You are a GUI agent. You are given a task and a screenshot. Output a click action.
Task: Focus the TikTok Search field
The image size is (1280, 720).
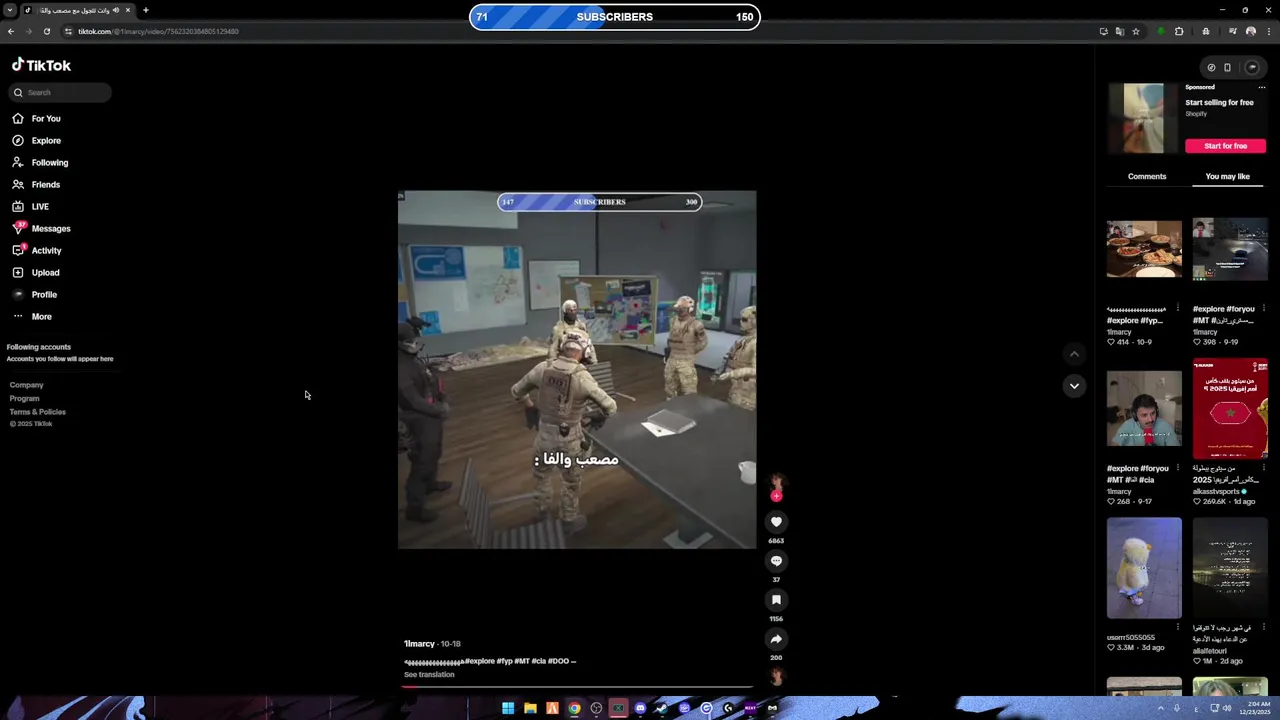coord(60,92)
